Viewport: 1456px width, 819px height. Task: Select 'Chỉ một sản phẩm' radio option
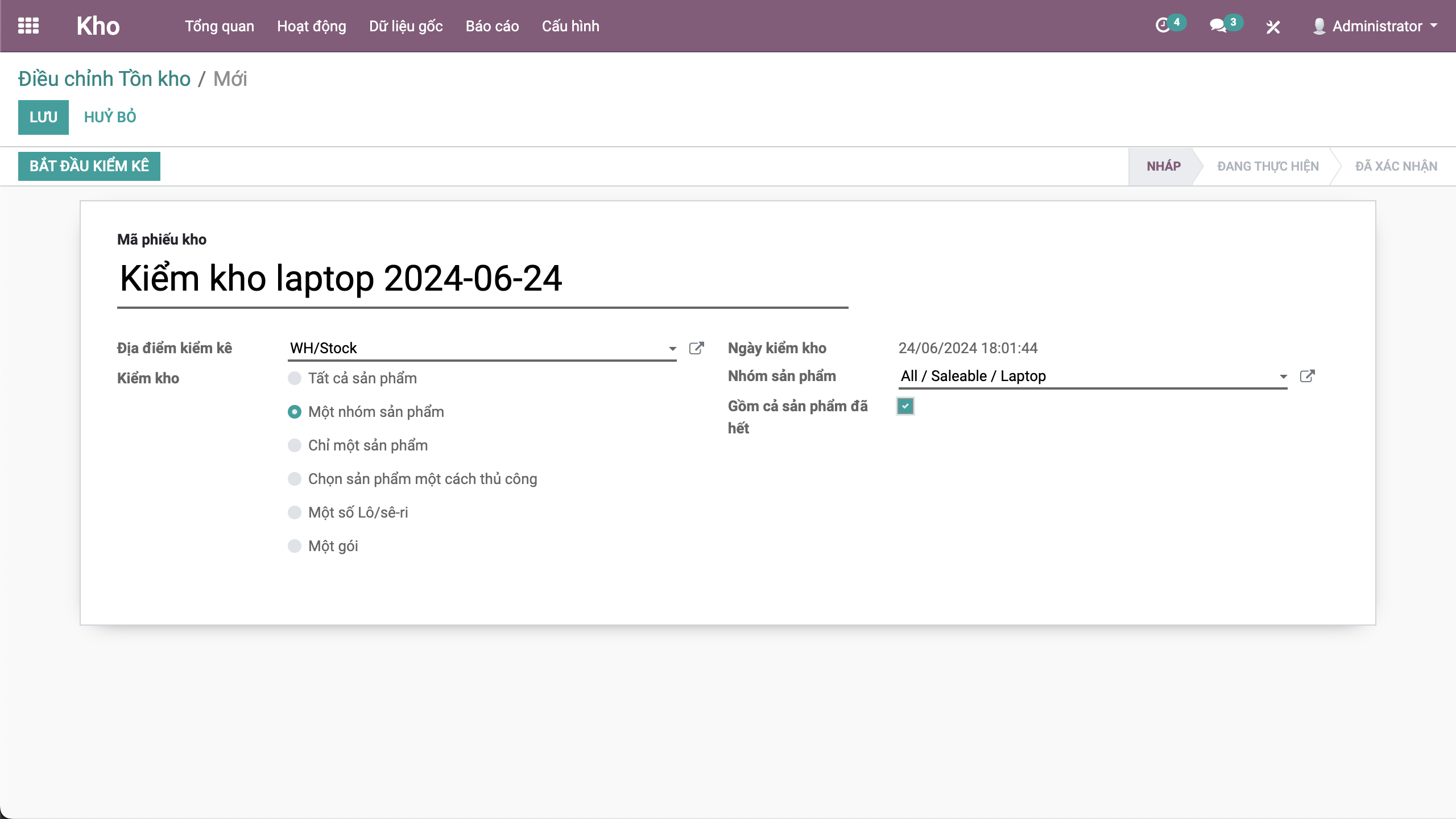coord(295,445)
